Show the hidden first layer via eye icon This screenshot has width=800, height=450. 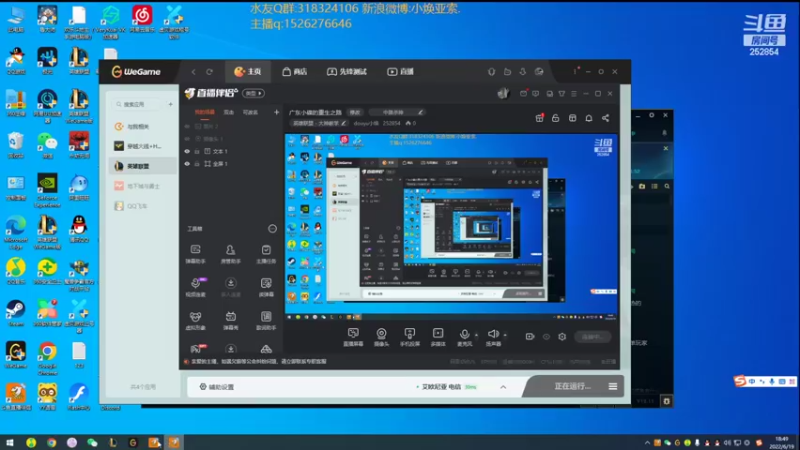[x=187, y=126]
